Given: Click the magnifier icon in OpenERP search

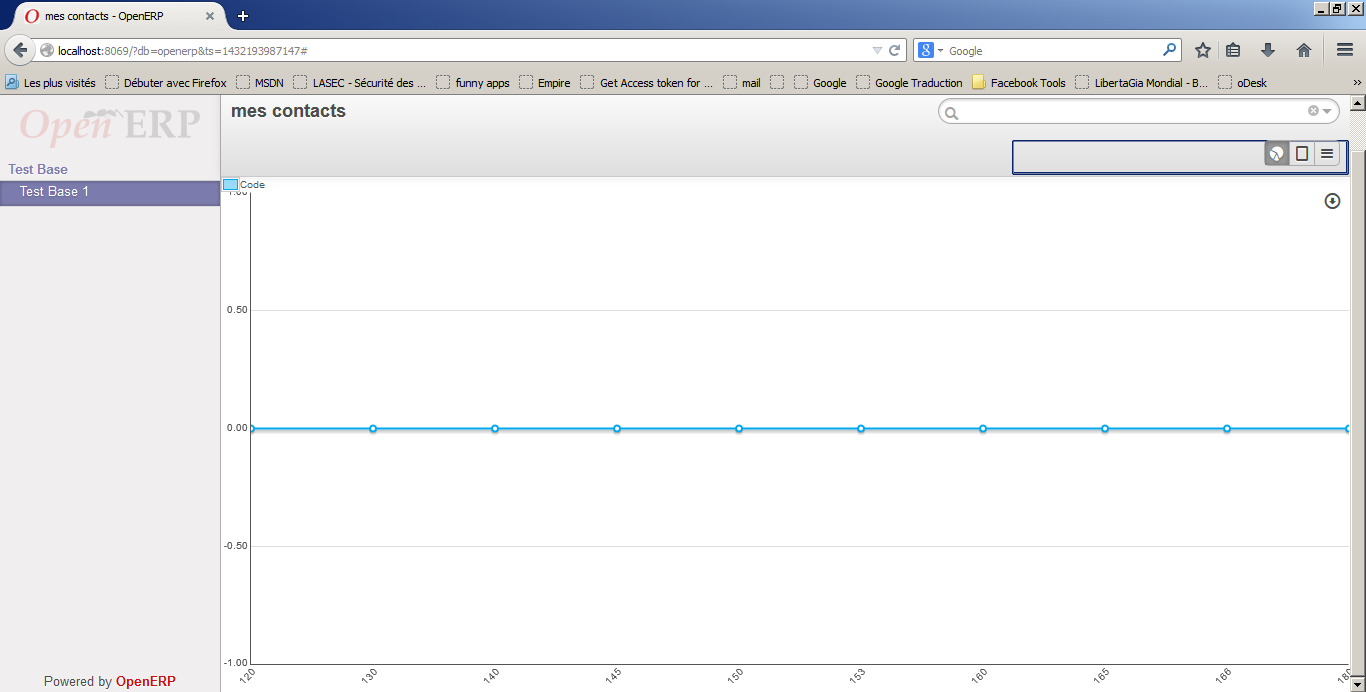Looking at the screenshot, I should (x=952, y=113).
